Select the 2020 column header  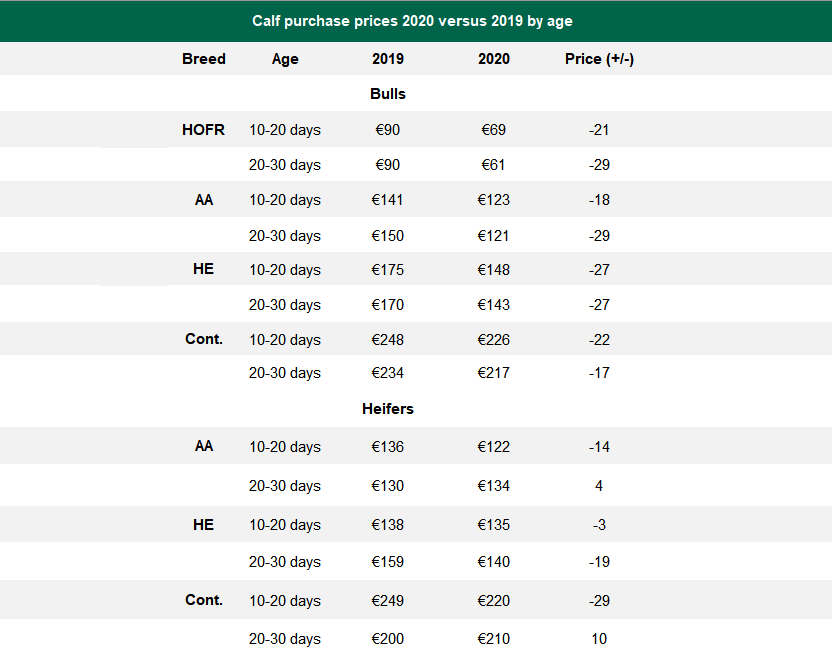(494, 59)
